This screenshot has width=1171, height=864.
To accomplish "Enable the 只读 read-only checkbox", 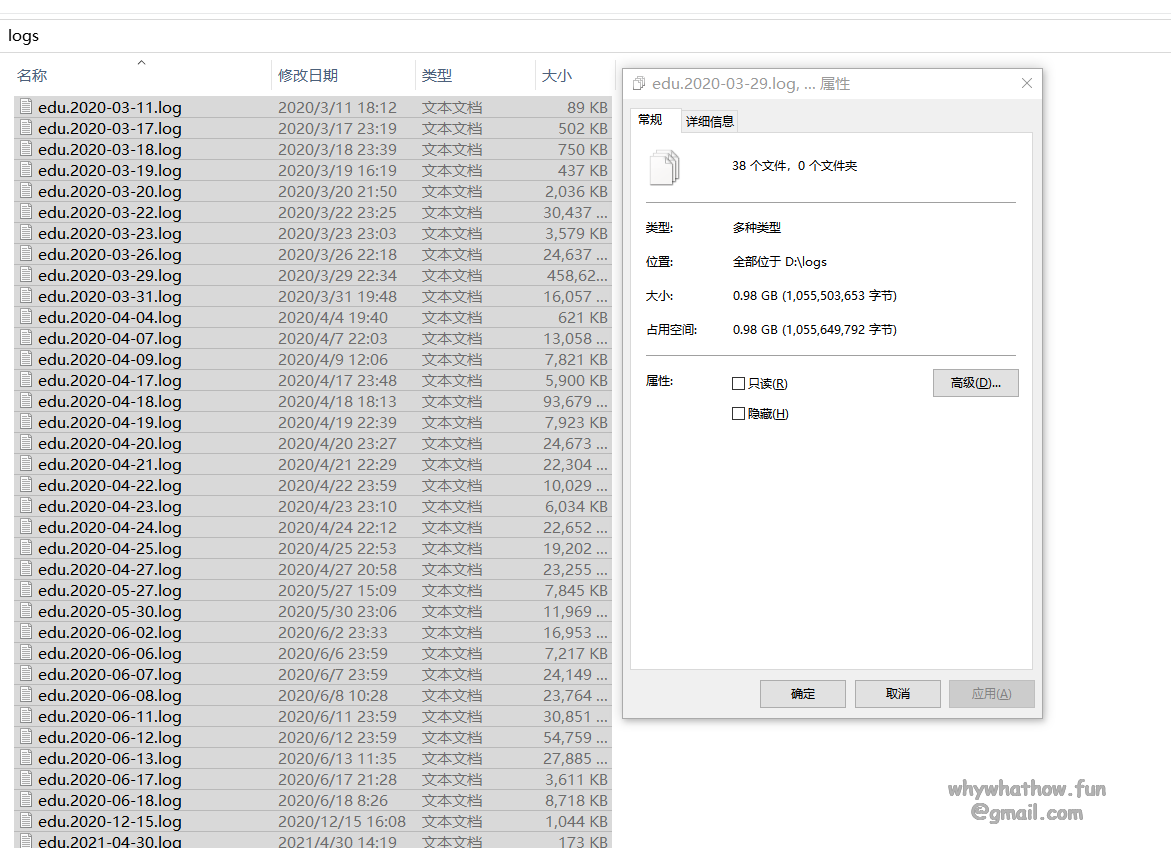I will (x=739, y=384).
